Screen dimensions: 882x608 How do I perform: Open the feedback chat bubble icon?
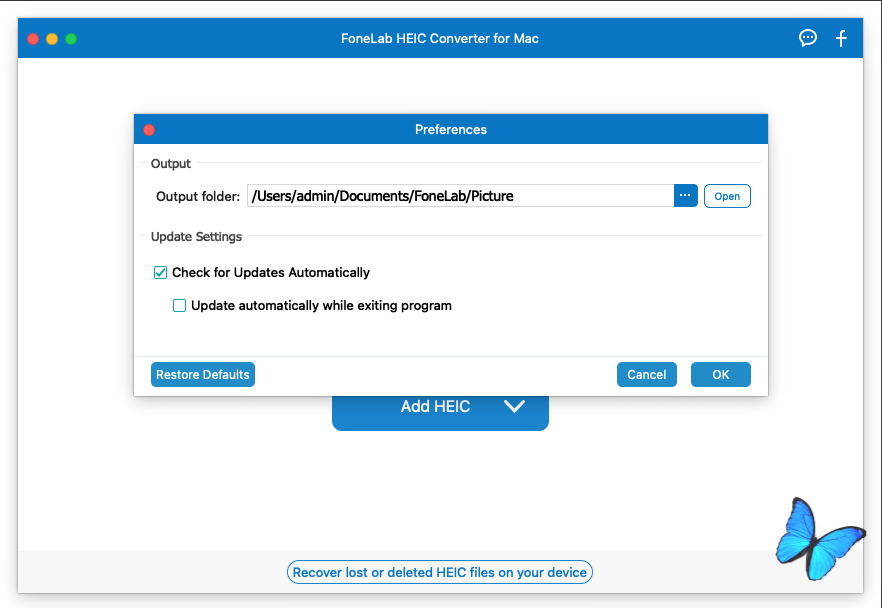tap(808, 38)
